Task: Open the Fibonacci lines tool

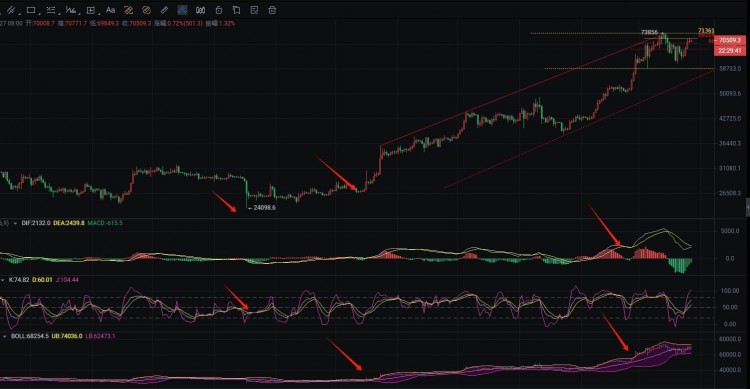Action: click(x=51, y=10)
